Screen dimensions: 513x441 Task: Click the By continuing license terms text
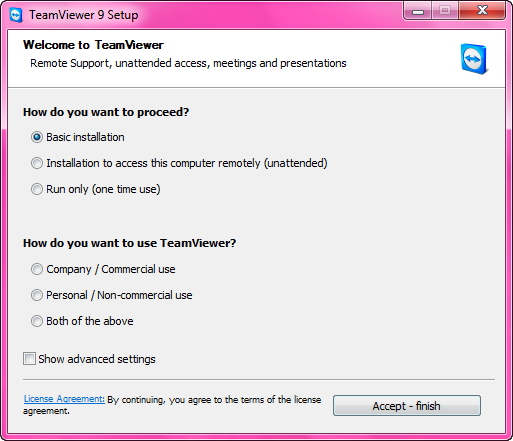coord(172,405)
